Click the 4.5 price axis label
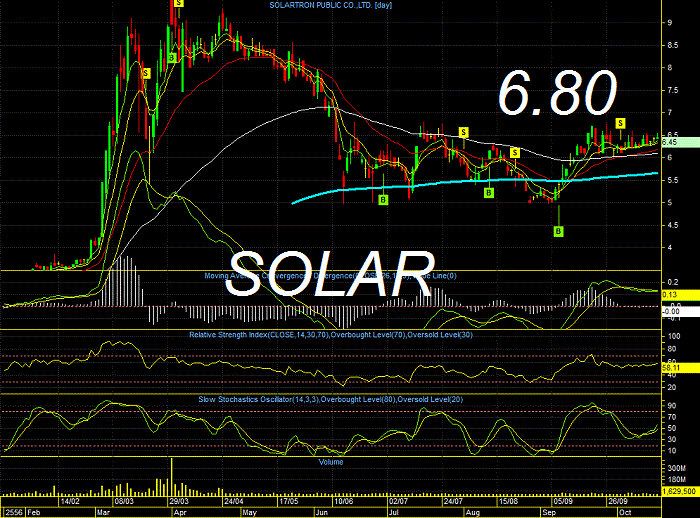This screenshot has height=518, width=700. [x=672, y=225]
